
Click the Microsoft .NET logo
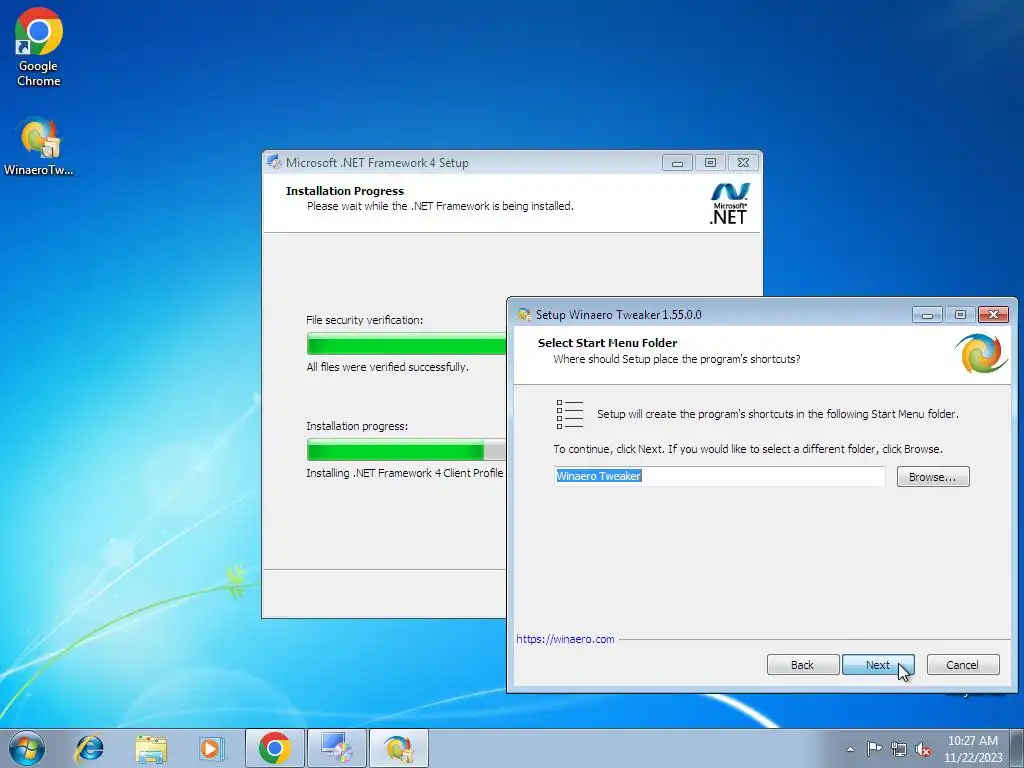pyautogui.click(x=729, y=204)
